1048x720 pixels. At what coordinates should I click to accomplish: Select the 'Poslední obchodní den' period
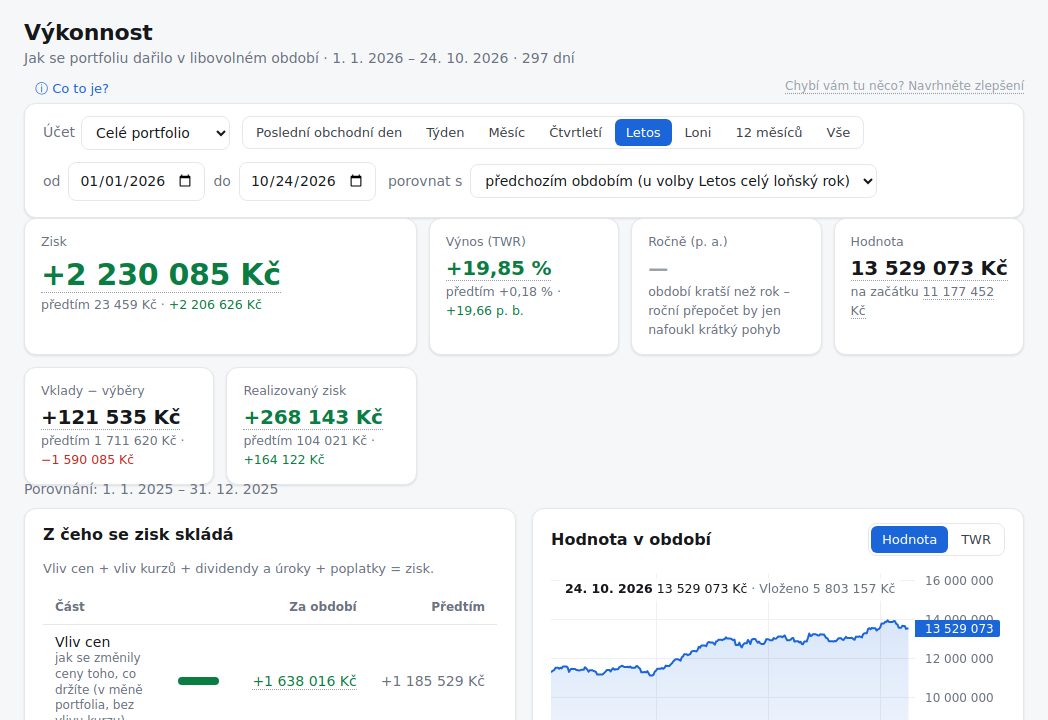click(x=329, y=132)
